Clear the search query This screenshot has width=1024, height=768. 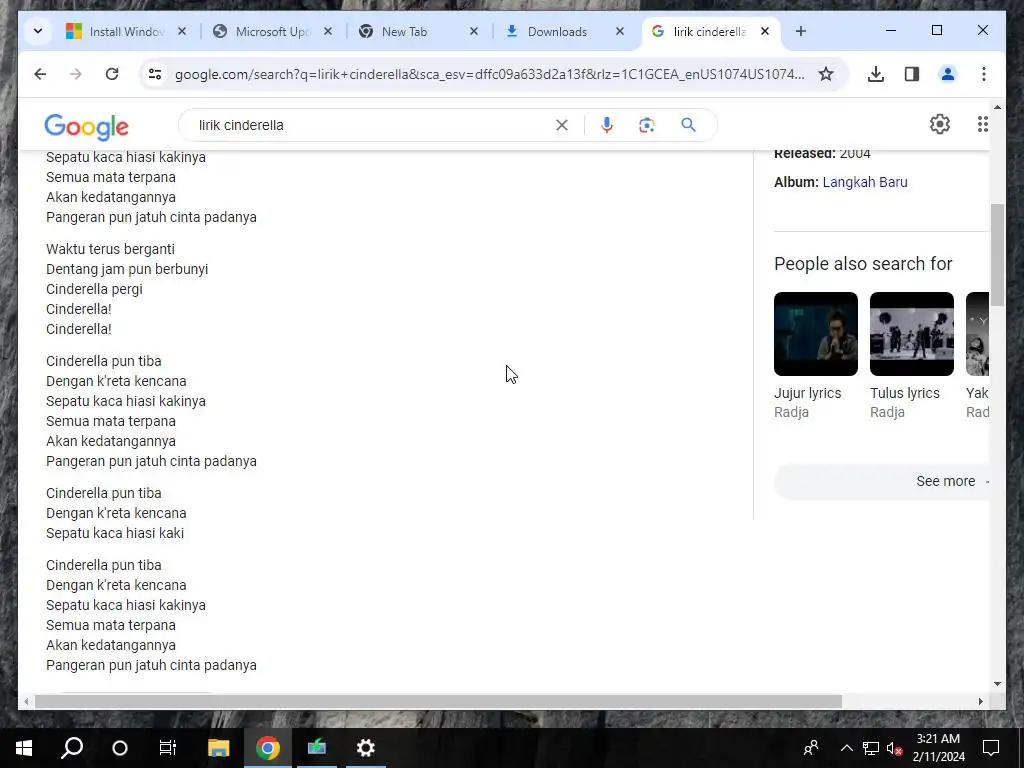(x=562, y=125)
